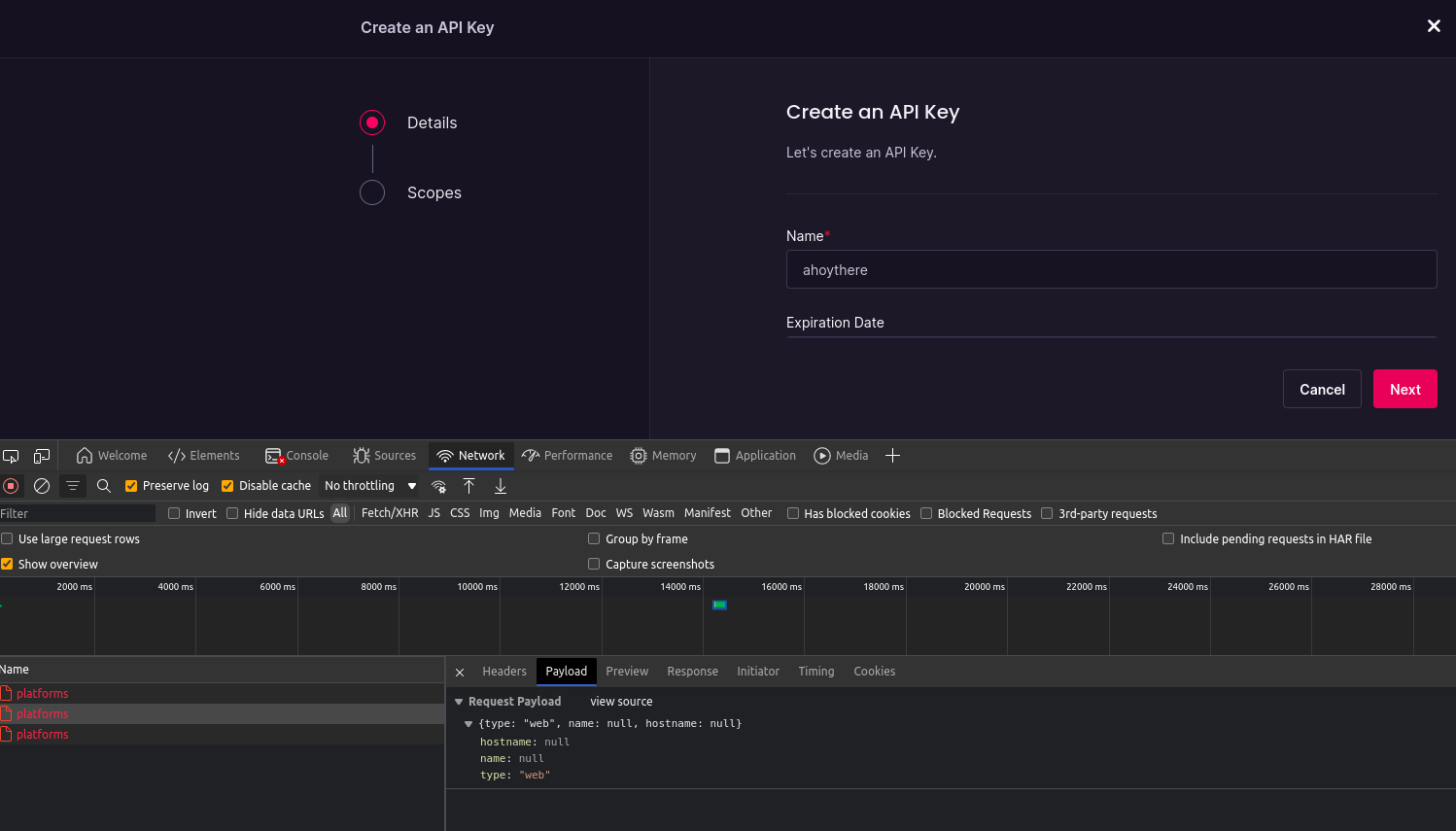
Task: Open the Console panel
Action: click(x=296, y=455)
